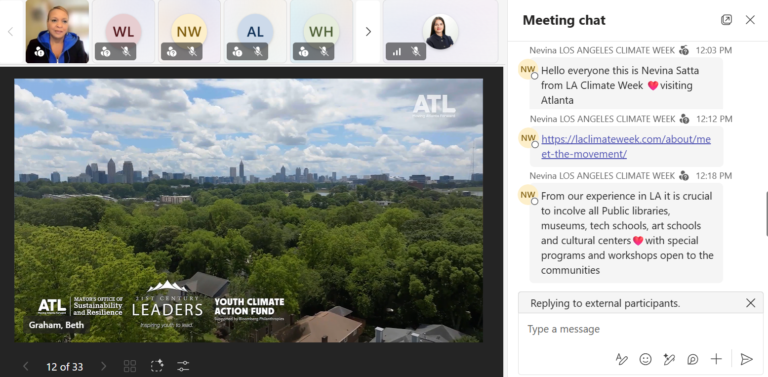Click NW avatar beside the 12:03 PM message

(528, 70)
